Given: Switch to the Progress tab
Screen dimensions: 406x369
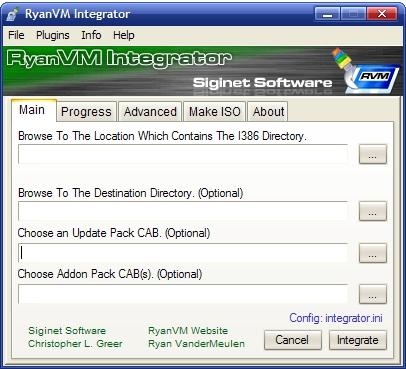Looking at the screenshot, I should click(x=86, y=112).
